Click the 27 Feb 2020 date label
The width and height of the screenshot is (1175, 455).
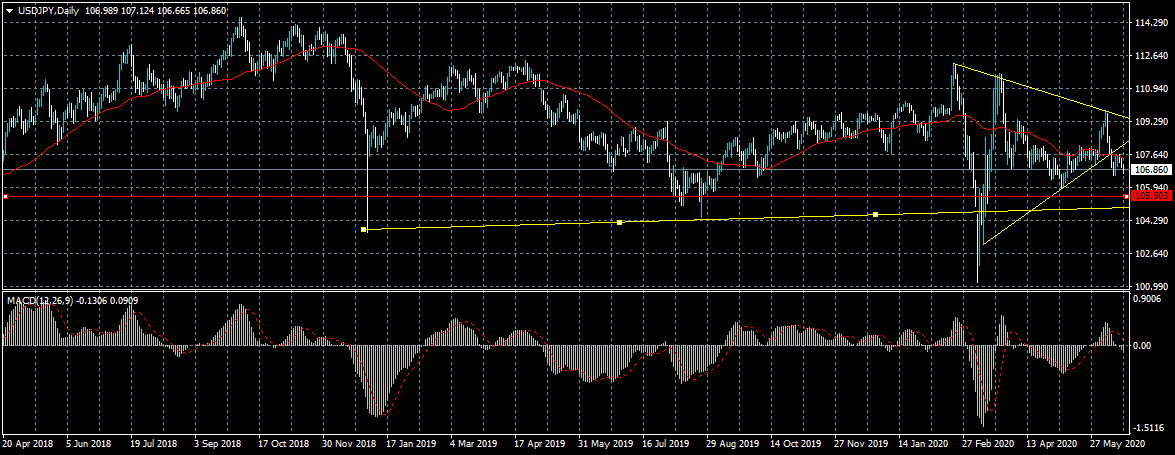point(987,444)
